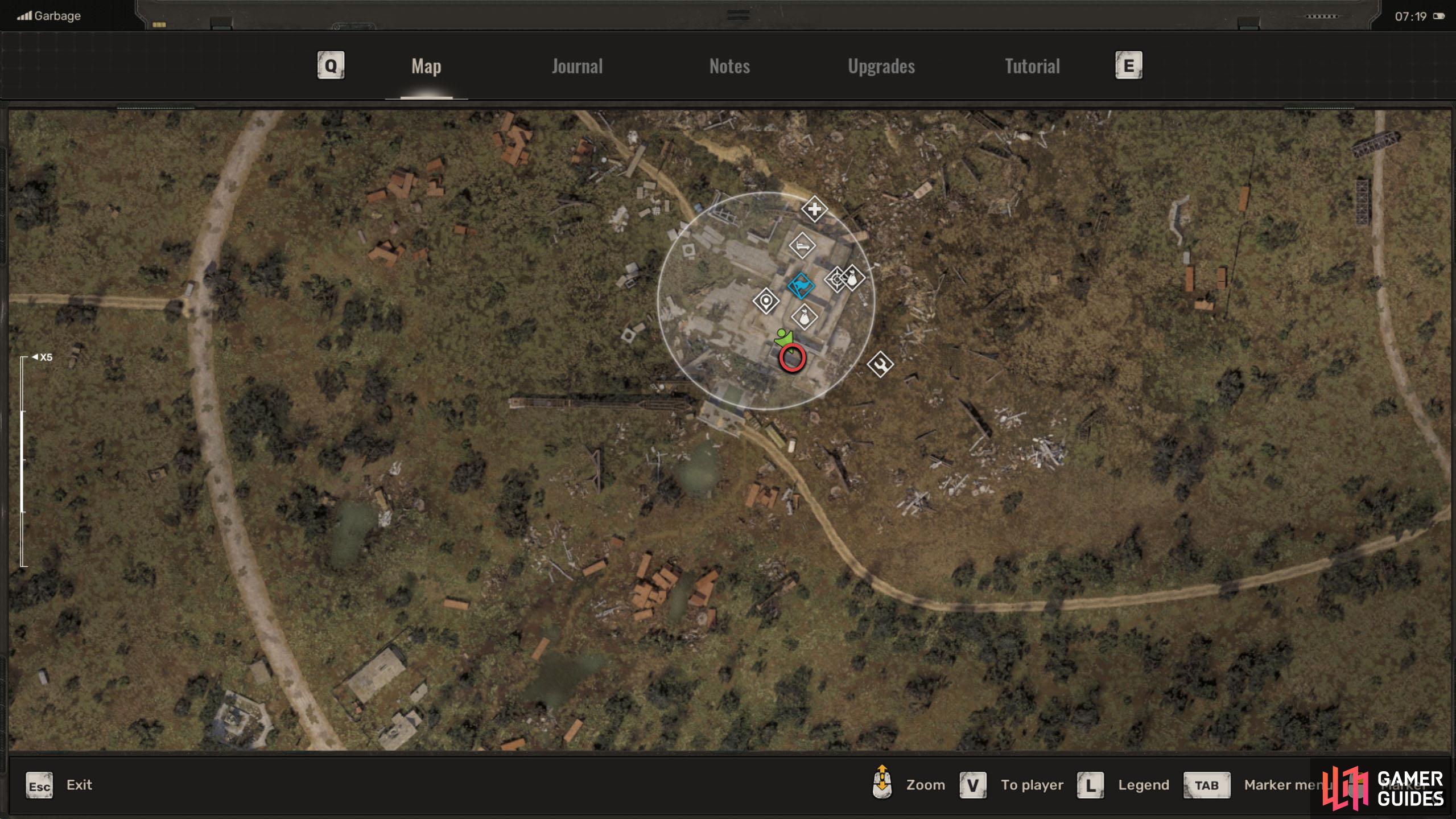Click the Esc key icon
1456x819 pixels.
coord(39,785)
